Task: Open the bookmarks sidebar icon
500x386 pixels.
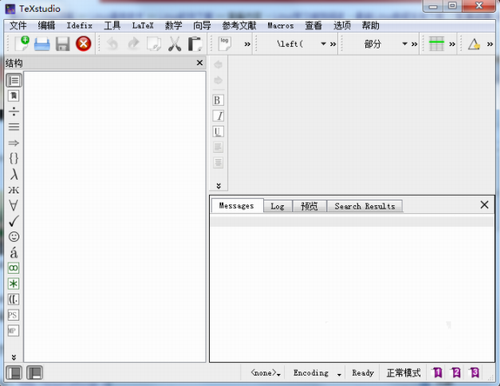Action: tap(14, 96)
